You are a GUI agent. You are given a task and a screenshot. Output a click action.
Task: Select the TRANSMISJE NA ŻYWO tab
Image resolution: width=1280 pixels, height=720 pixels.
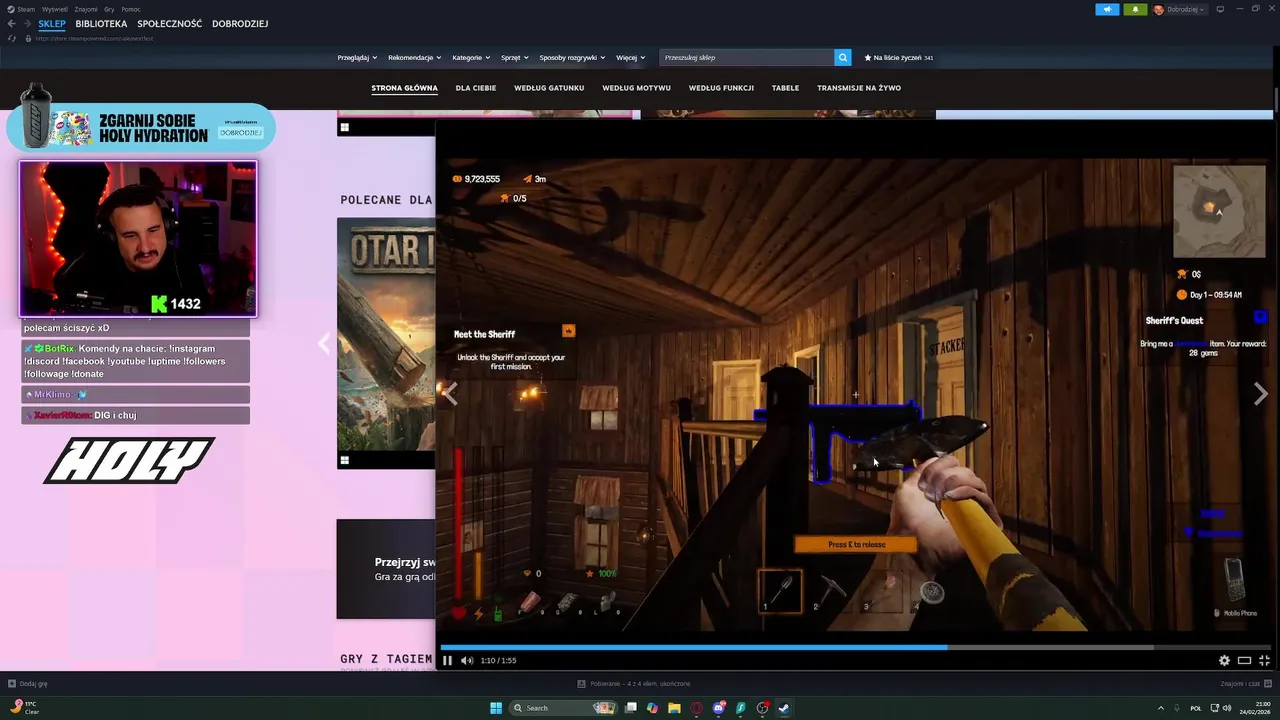click(x=859, y=88)
